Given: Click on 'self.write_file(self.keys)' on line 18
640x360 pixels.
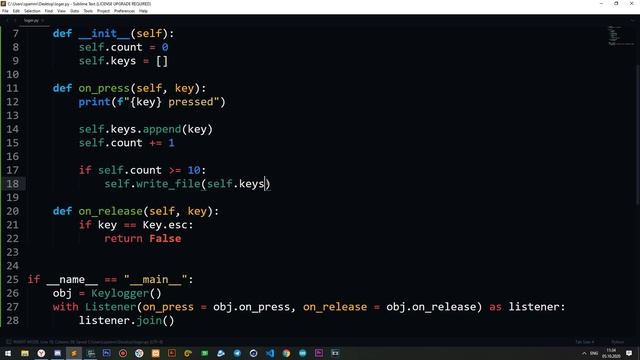Looking at the screenshot, I should (x=187, y=184).
